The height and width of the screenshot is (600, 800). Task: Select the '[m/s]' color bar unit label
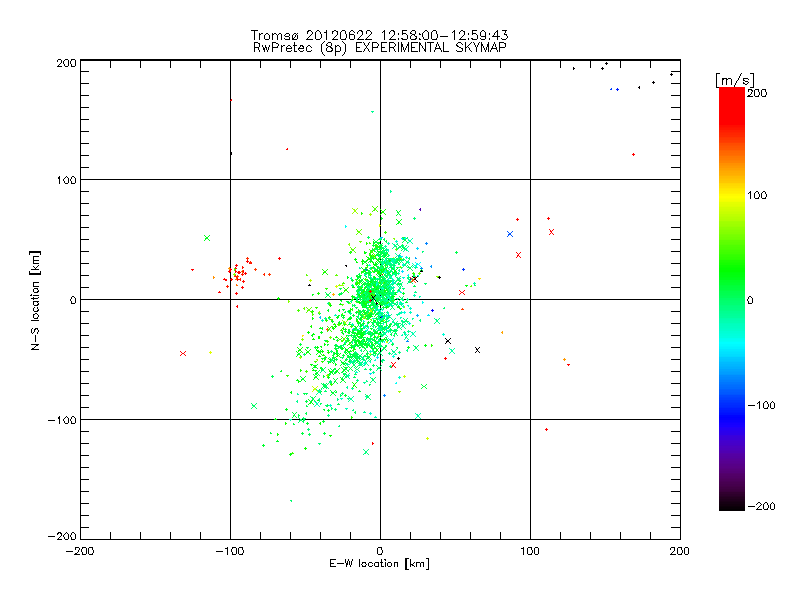(735, 80)
